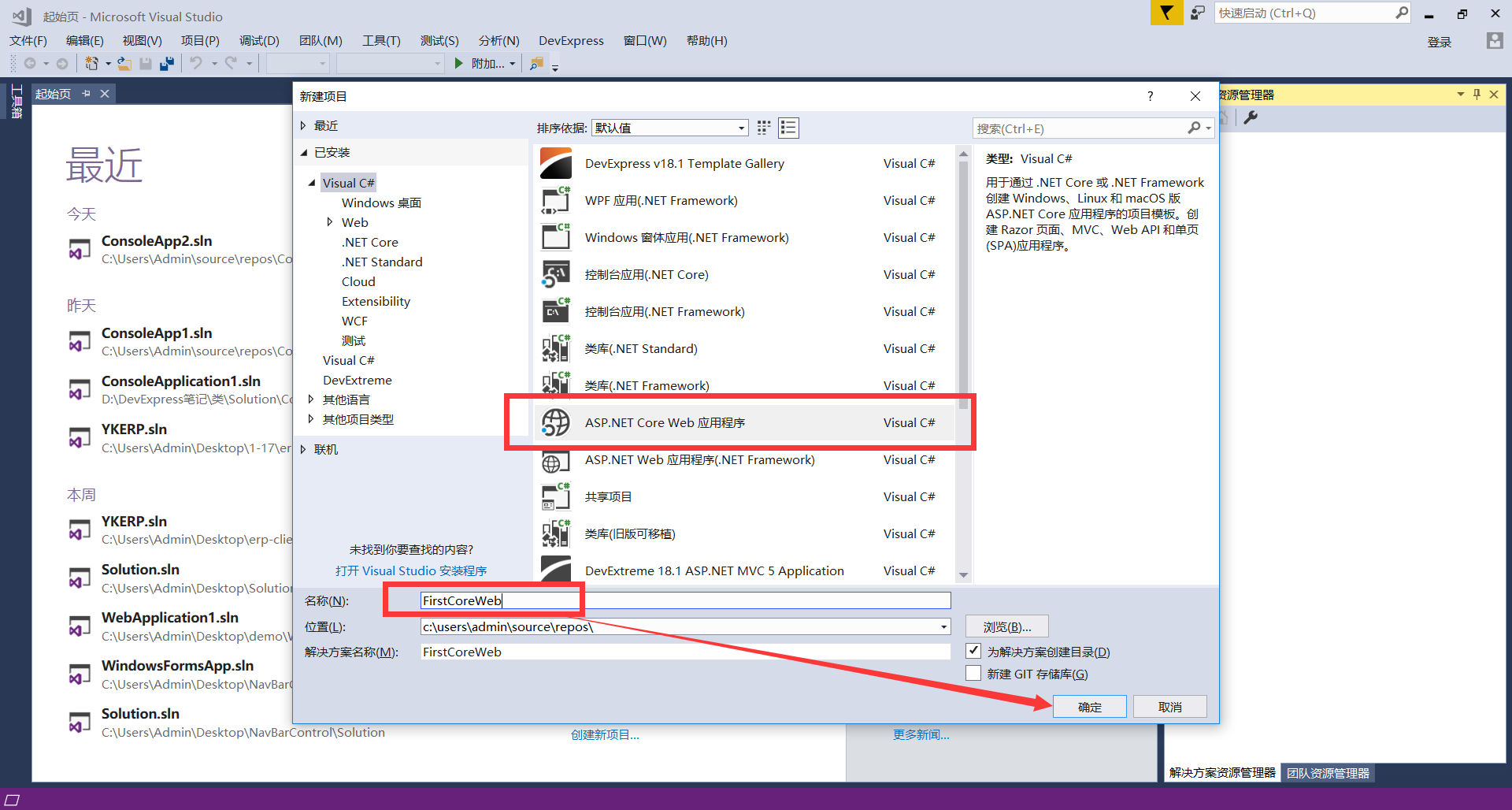Viewport: 1512px width, 810px height.
Task: Select the WPF 应用(.NET Framework) template icon
Action: pyautogui.click(x=556, y=200)
